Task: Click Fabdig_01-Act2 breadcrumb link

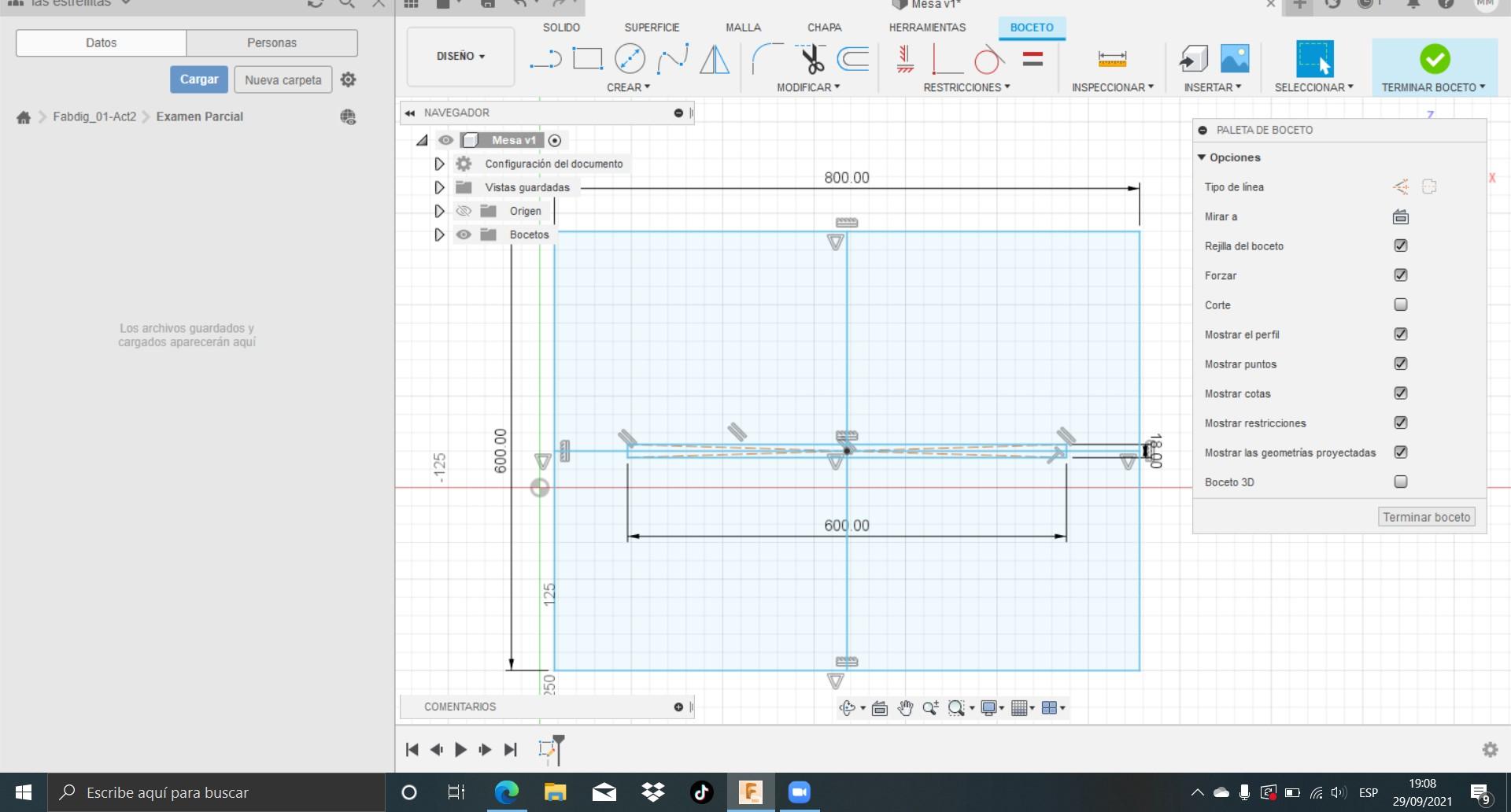Action: 94,117
